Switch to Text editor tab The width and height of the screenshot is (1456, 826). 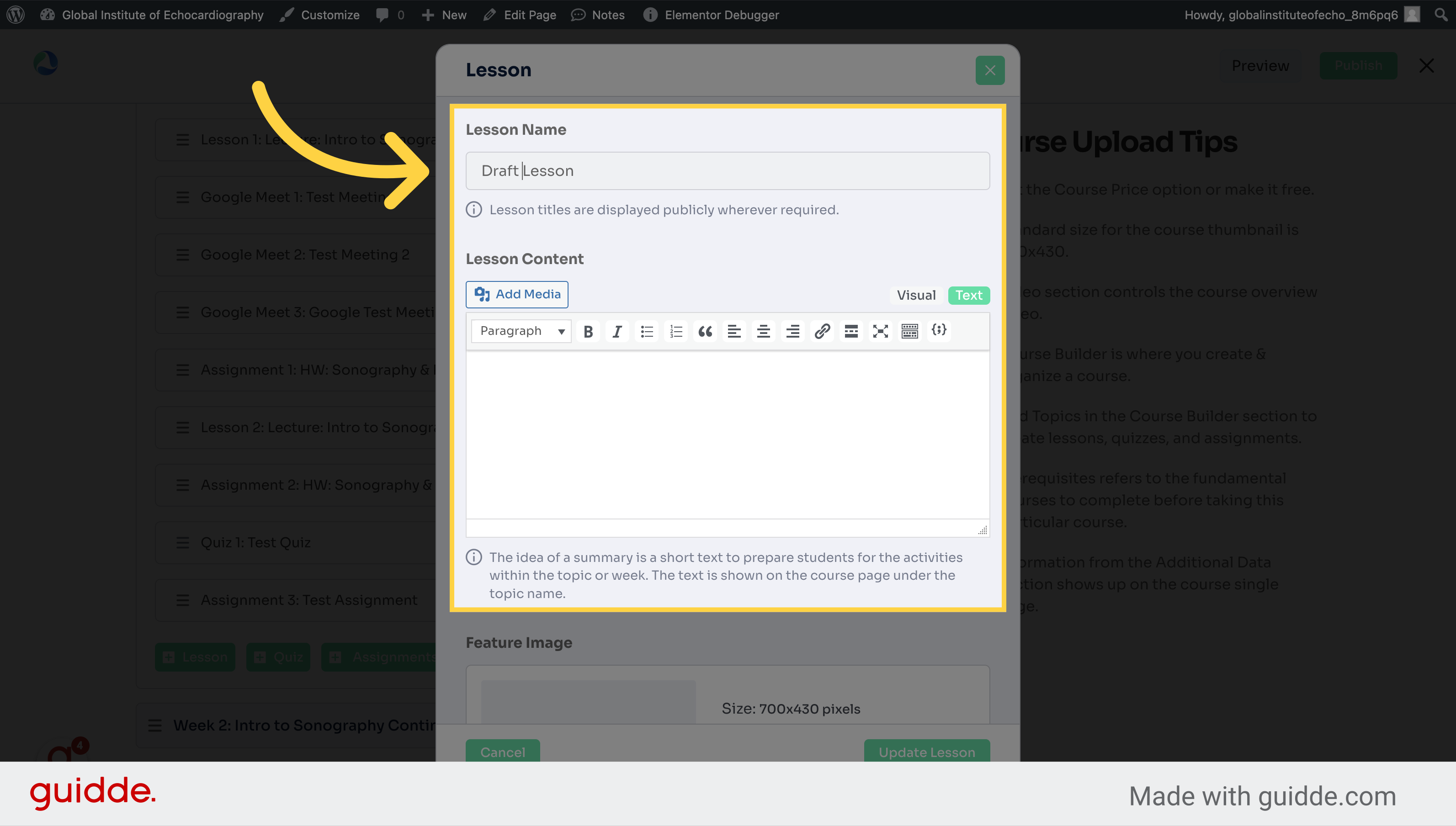pos(967,294)
